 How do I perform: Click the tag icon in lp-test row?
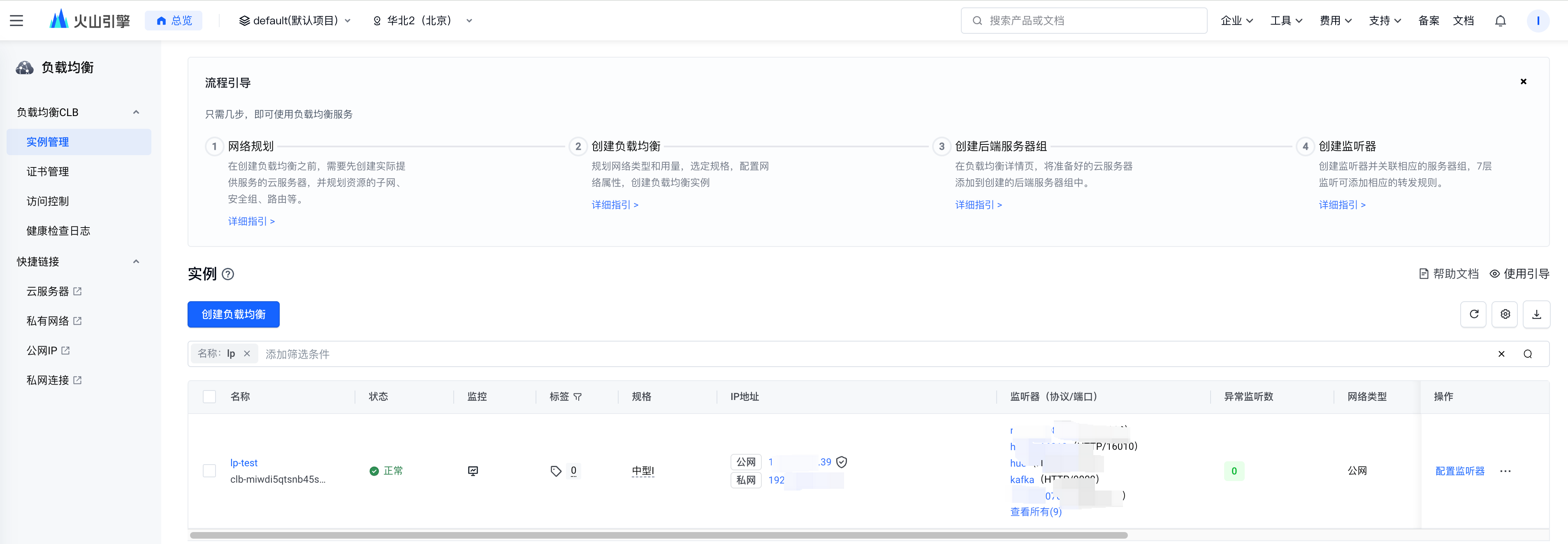tap(556, 471)
